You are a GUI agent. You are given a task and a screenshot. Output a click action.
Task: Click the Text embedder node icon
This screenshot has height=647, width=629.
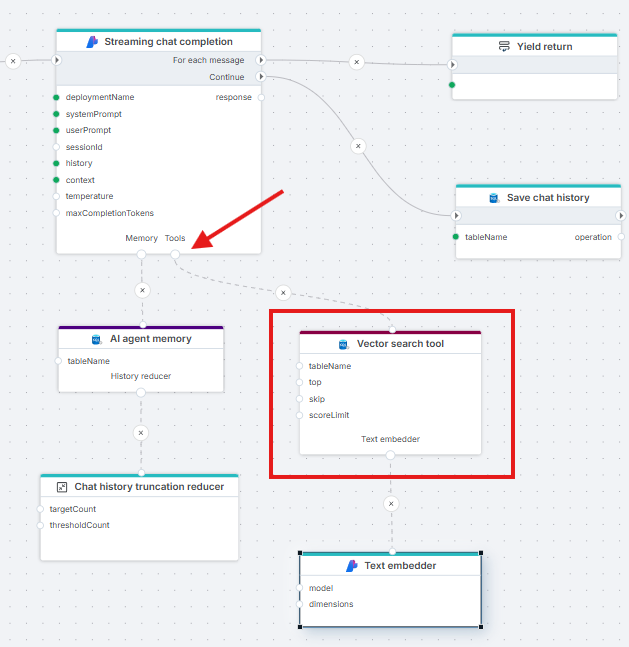(x=352, y=566)
